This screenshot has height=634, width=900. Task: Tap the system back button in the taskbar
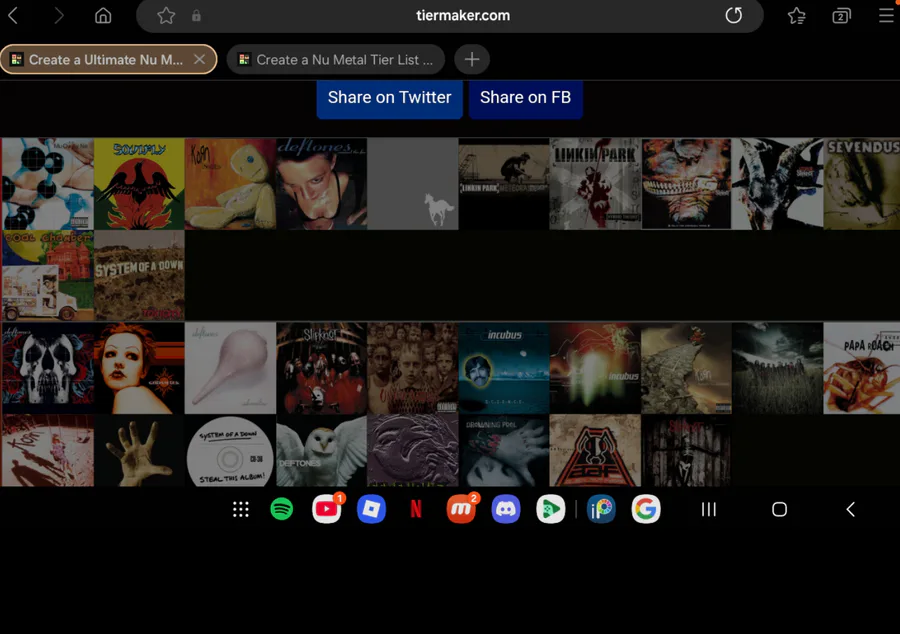coord(851,509)
